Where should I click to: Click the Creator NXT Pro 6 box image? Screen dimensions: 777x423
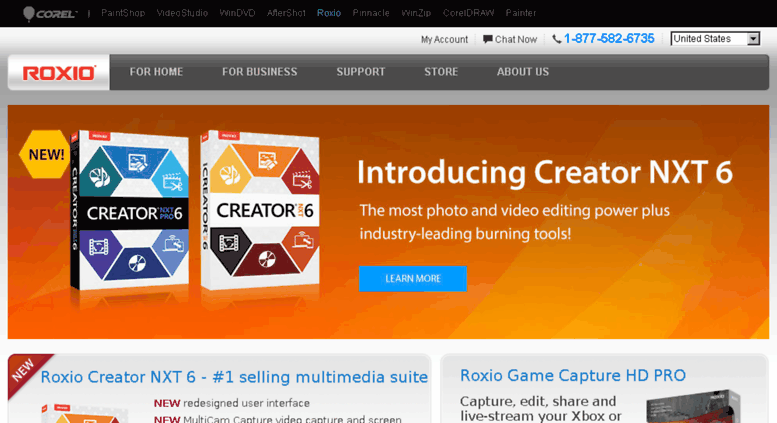(x=130, y=211)
